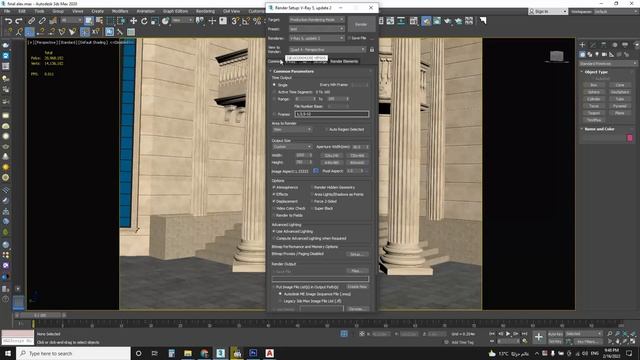The image size is (640, 360).
Task: Click the Windows search box
Action: tap(73, 353)
